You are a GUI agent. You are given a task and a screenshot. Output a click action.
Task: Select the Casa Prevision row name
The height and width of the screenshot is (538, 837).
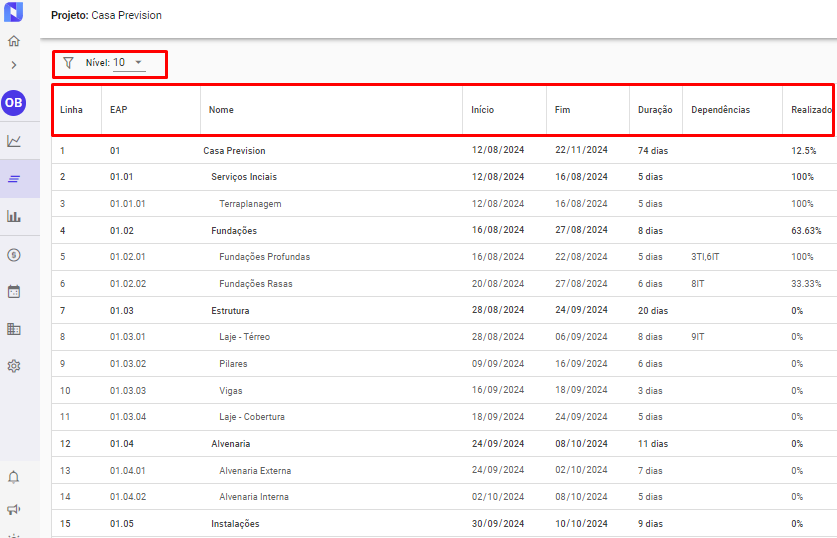pos(234,151)
